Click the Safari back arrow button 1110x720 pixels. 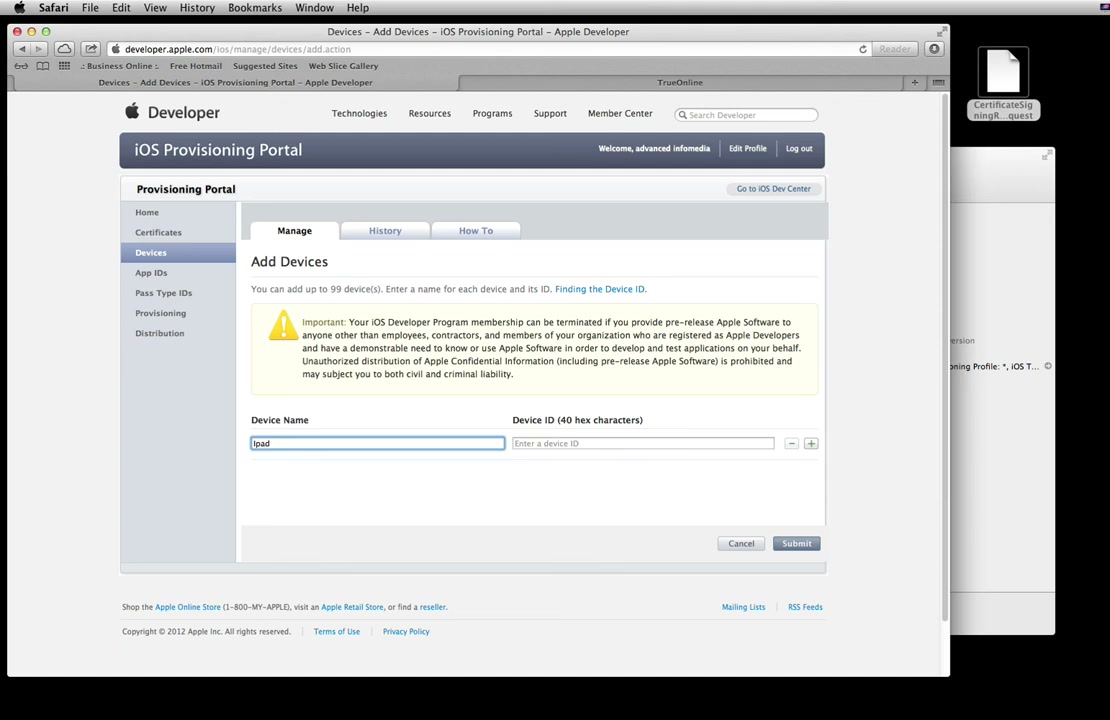point(22,49)
